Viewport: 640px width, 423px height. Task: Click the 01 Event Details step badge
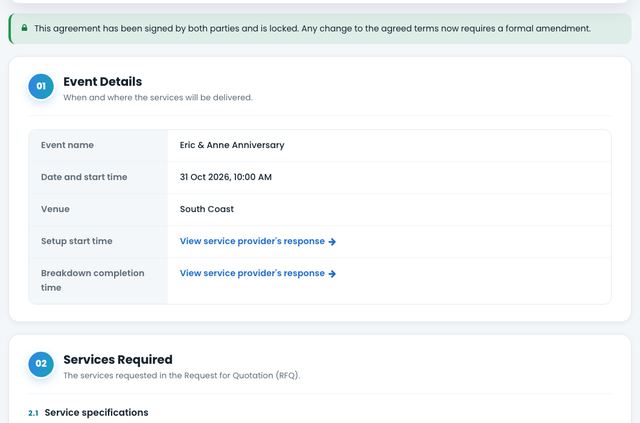(x=41, y=86)
